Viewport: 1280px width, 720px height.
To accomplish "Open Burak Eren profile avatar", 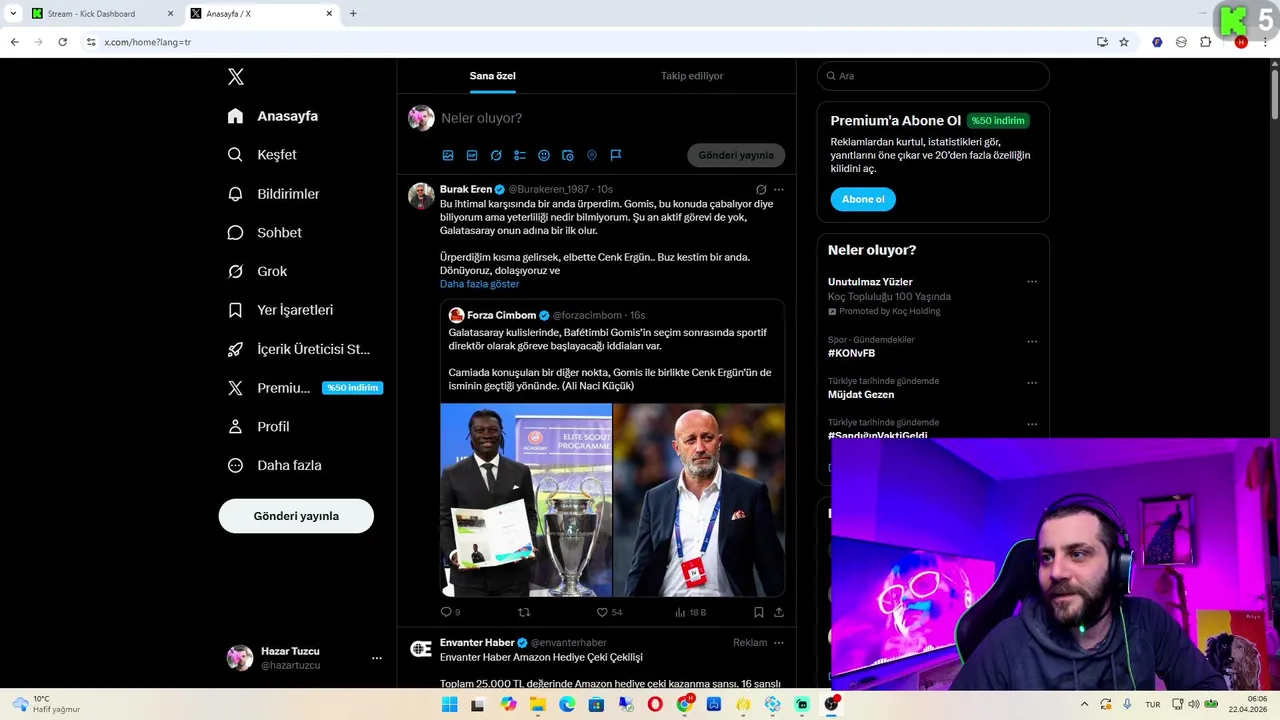I will click(x=421, y=195).
